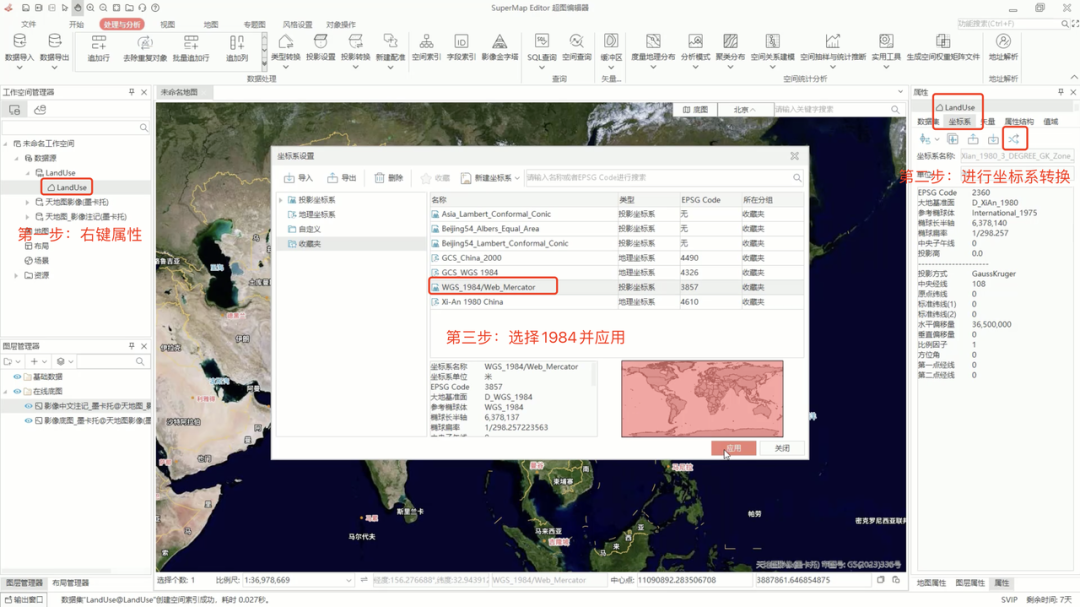Viewport: 1080px width, 607px height.
Task: Click the 关闭 close button in the dialog
Action: 782,447
